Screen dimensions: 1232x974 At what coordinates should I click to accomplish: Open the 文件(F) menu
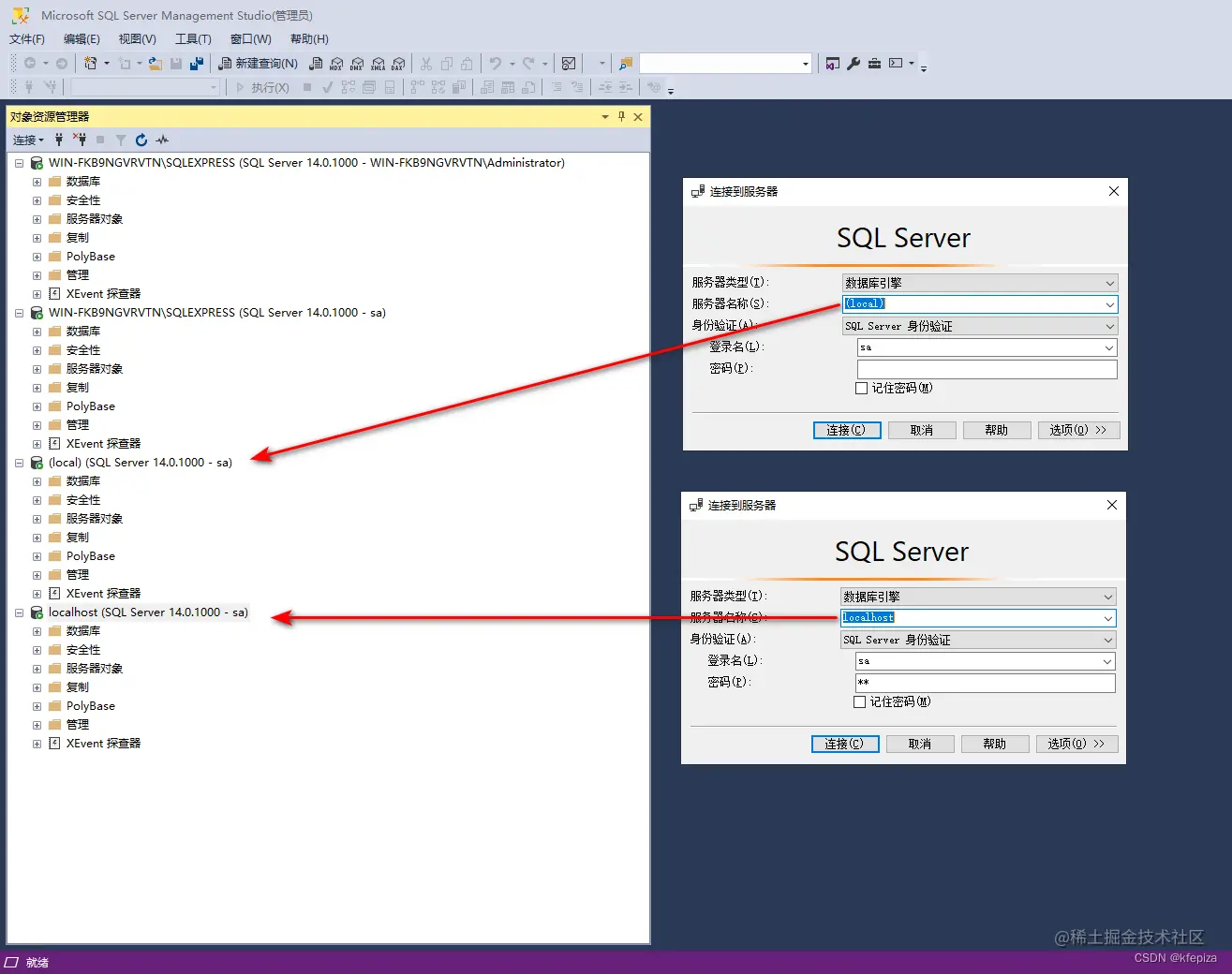tap(27, 38)
